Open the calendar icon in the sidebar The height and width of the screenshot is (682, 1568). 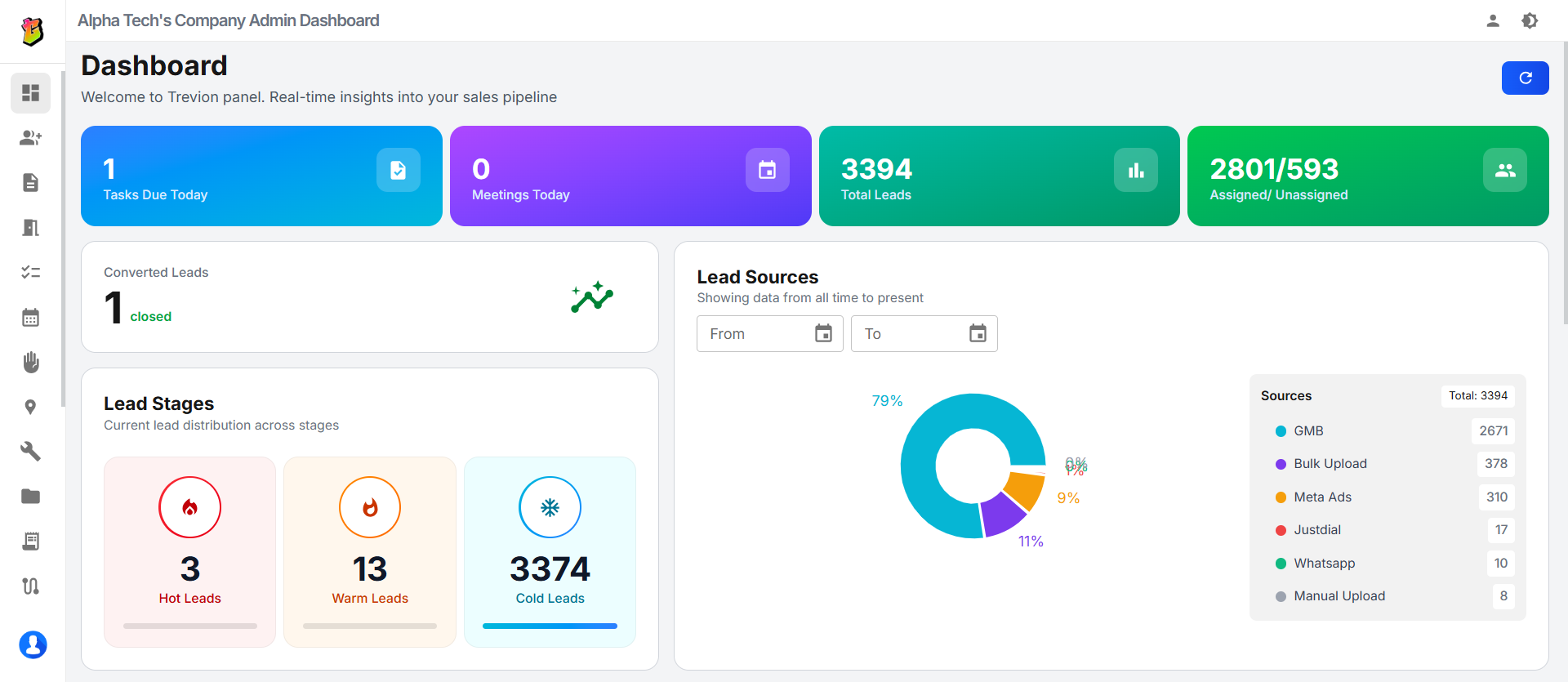[31, 317]
